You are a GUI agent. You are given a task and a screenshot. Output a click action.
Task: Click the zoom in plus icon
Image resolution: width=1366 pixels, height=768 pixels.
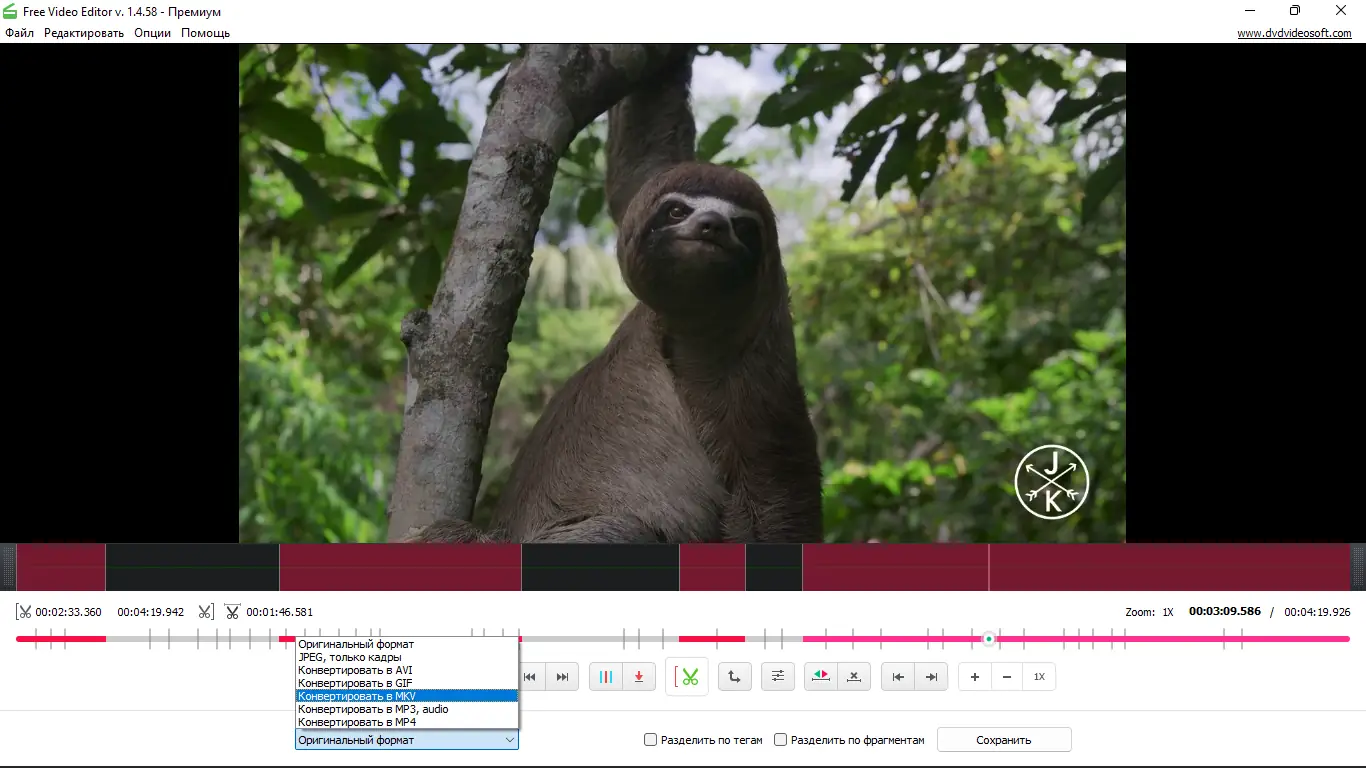(x=974, y=677)
